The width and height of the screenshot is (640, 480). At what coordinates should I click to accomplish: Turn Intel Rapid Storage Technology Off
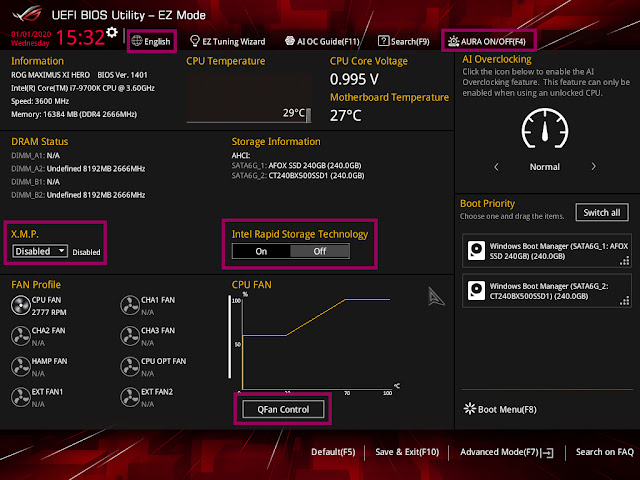pyautogui.click(x=320, y=251)
